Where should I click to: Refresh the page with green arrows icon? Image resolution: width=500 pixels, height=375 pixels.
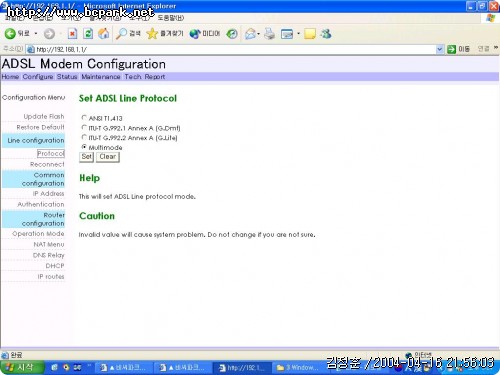(88, 34)
